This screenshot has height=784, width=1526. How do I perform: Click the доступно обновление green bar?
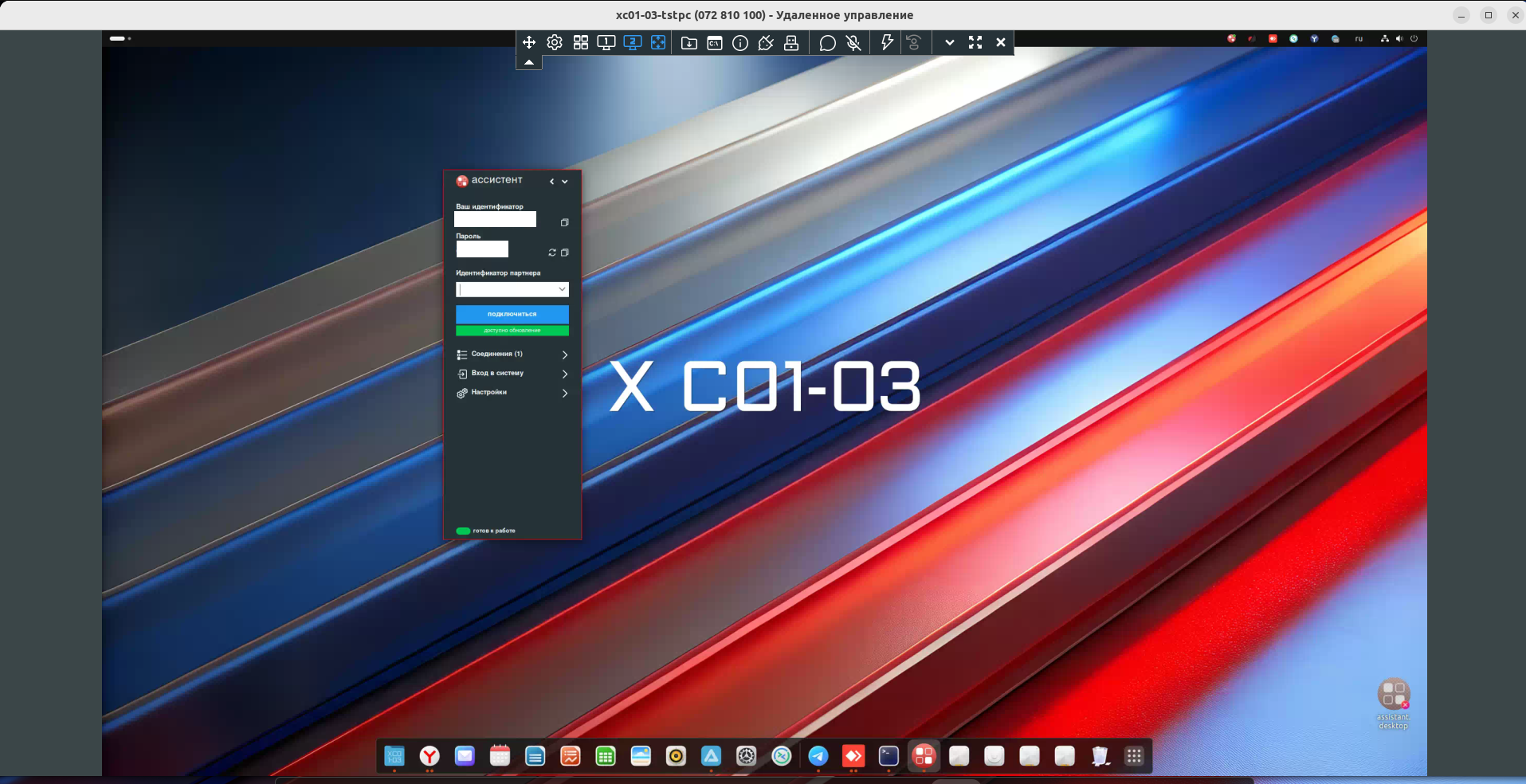tap(512, 331)
